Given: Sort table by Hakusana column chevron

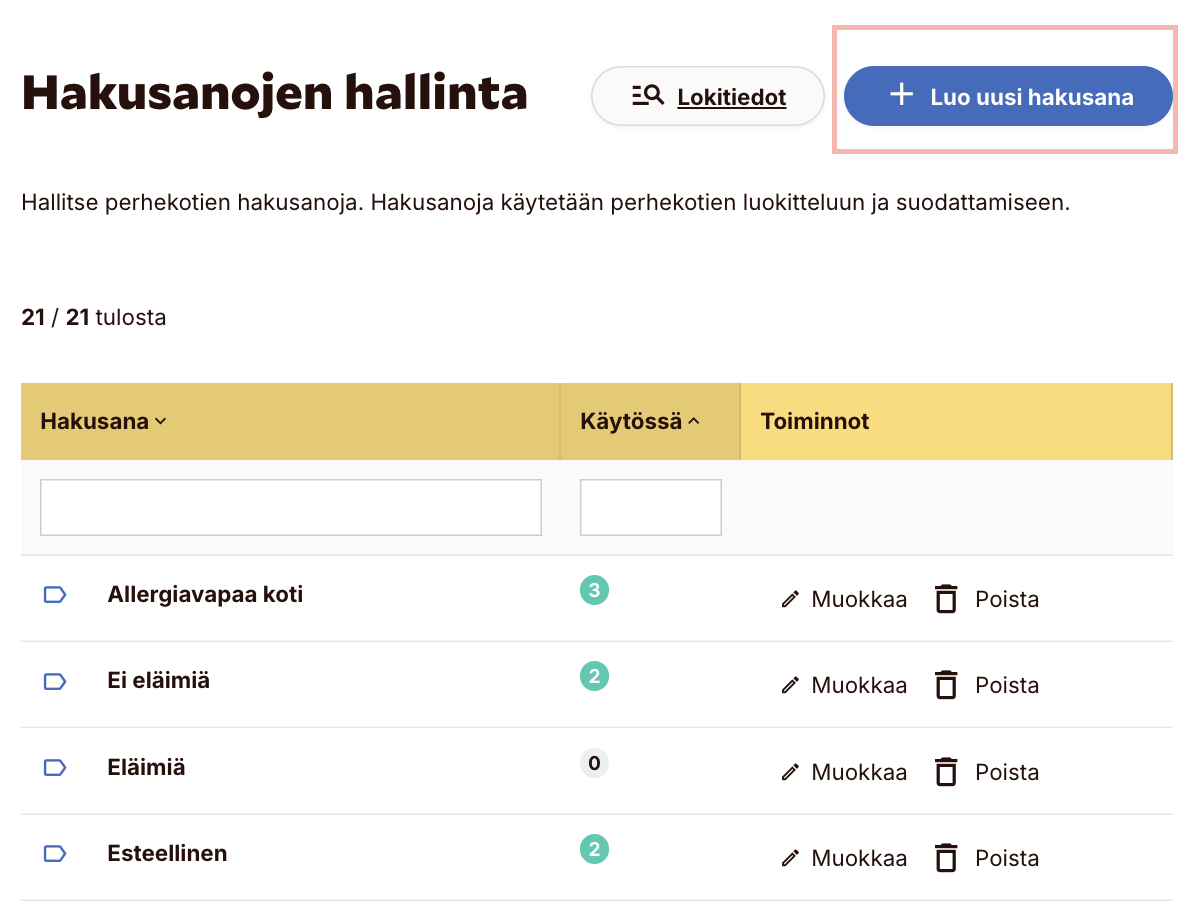Looking at the screenshot, I should 161,422.
